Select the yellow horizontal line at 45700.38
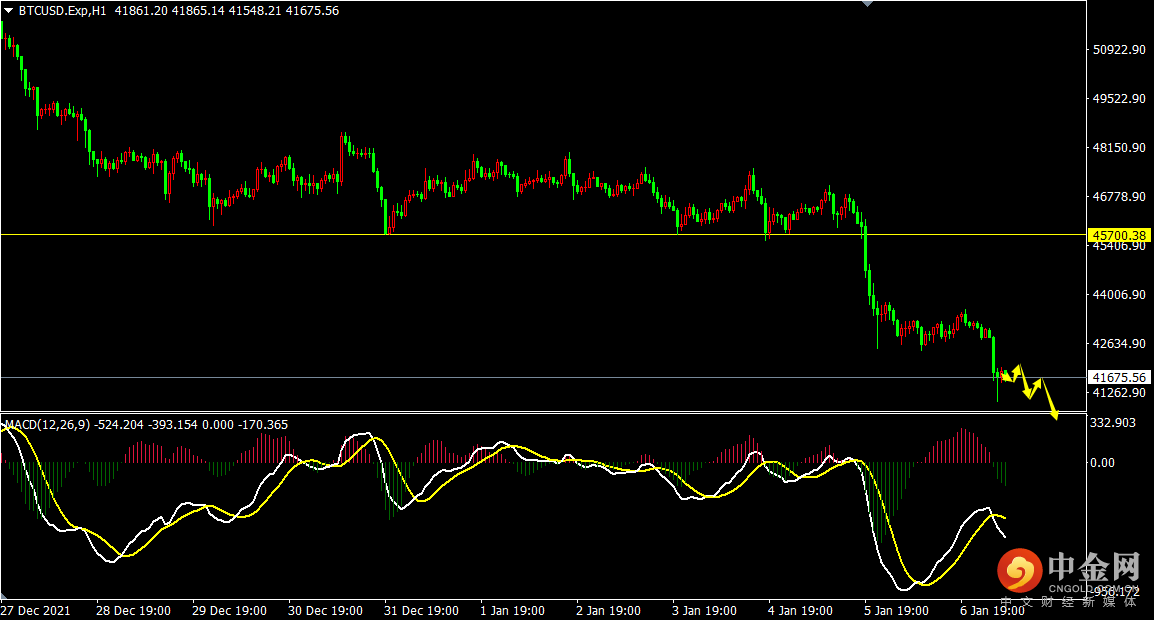1154x620 pixels. 500,235
